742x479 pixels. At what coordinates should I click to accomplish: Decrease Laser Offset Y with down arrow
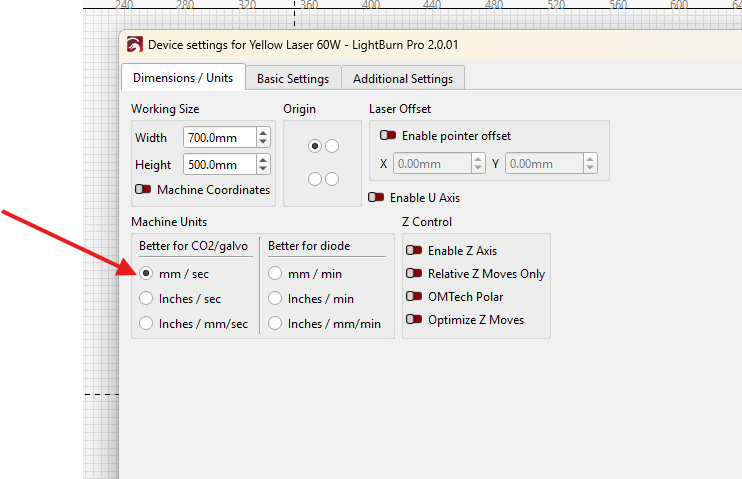590,169
